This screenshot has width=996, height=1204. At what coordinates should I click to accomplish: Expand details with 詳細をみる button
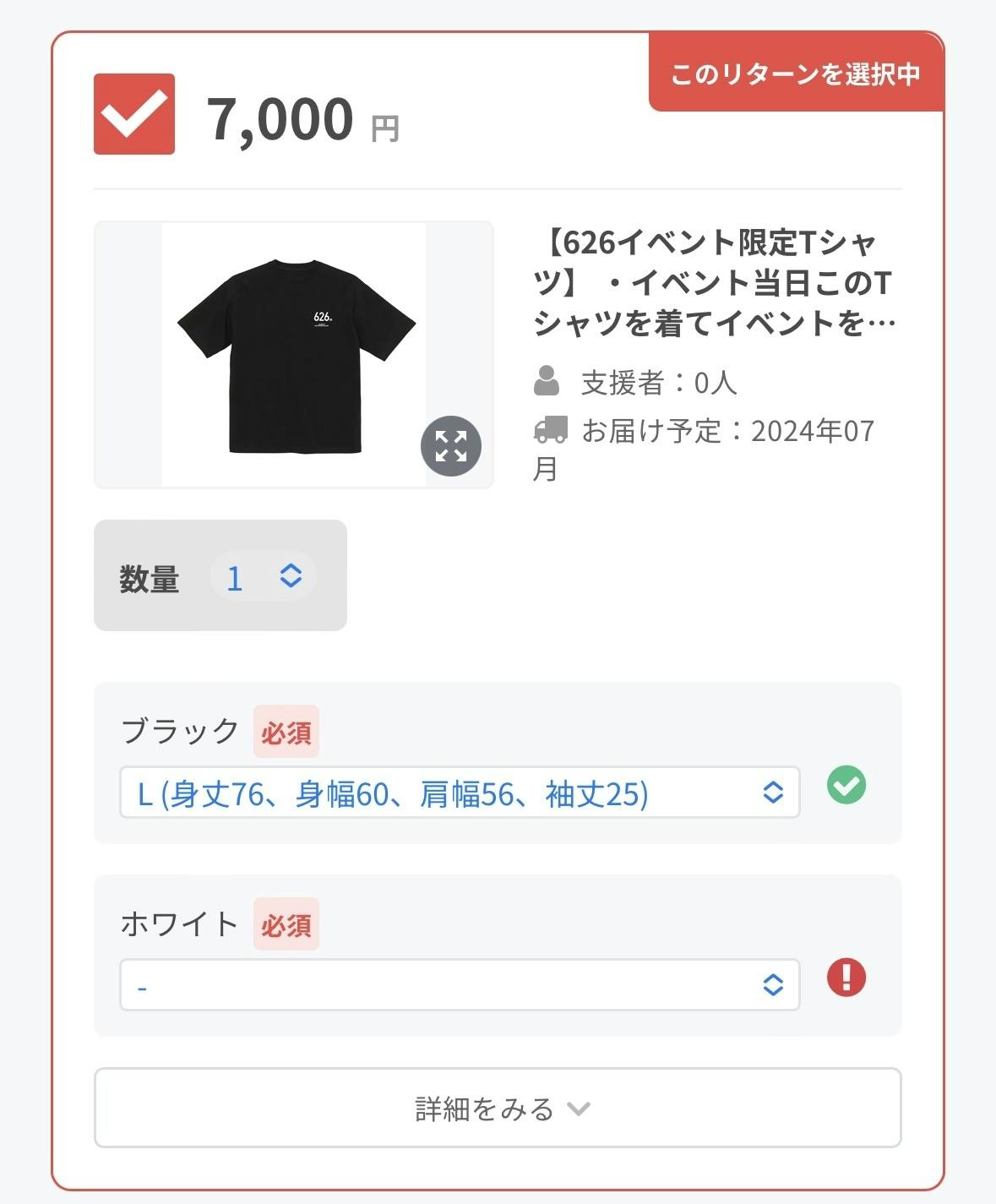498,1108
